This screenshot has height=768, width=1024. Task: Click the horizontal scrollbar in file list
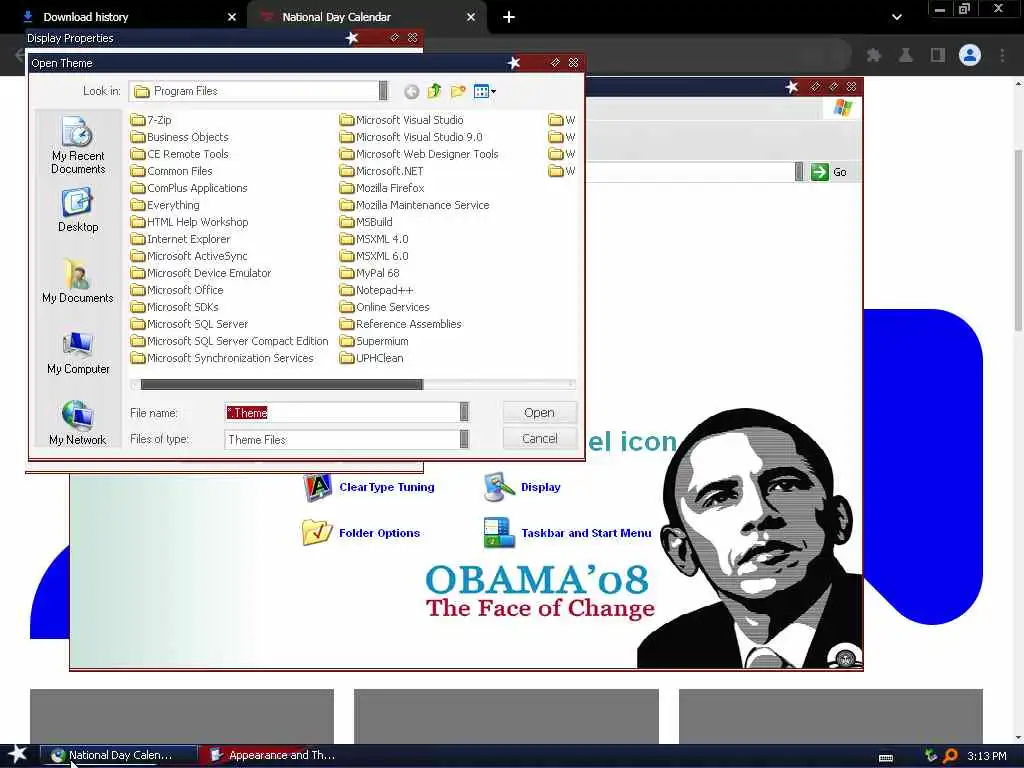click(x=282, y=384)
